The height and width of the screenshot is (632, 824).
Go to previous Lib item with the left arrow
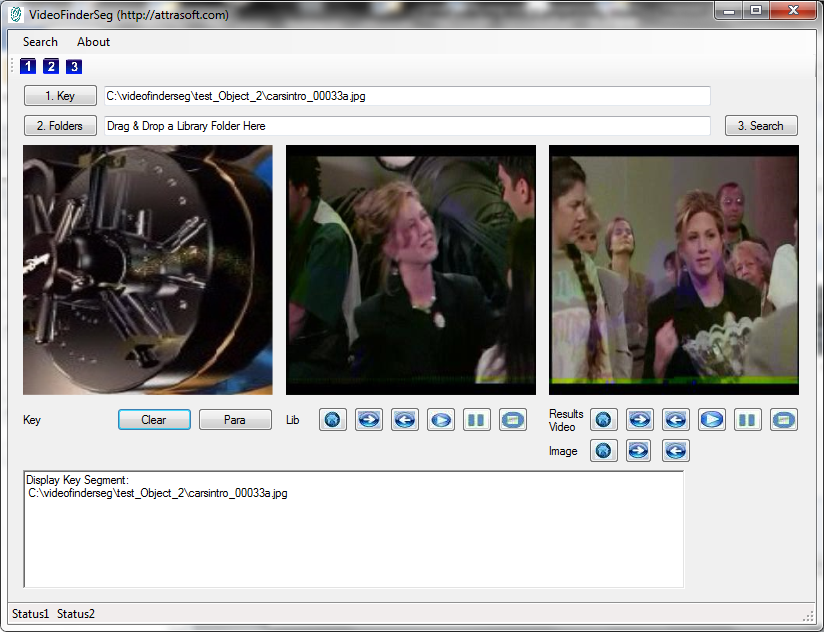pyautogui.click(x=405, y=420)
